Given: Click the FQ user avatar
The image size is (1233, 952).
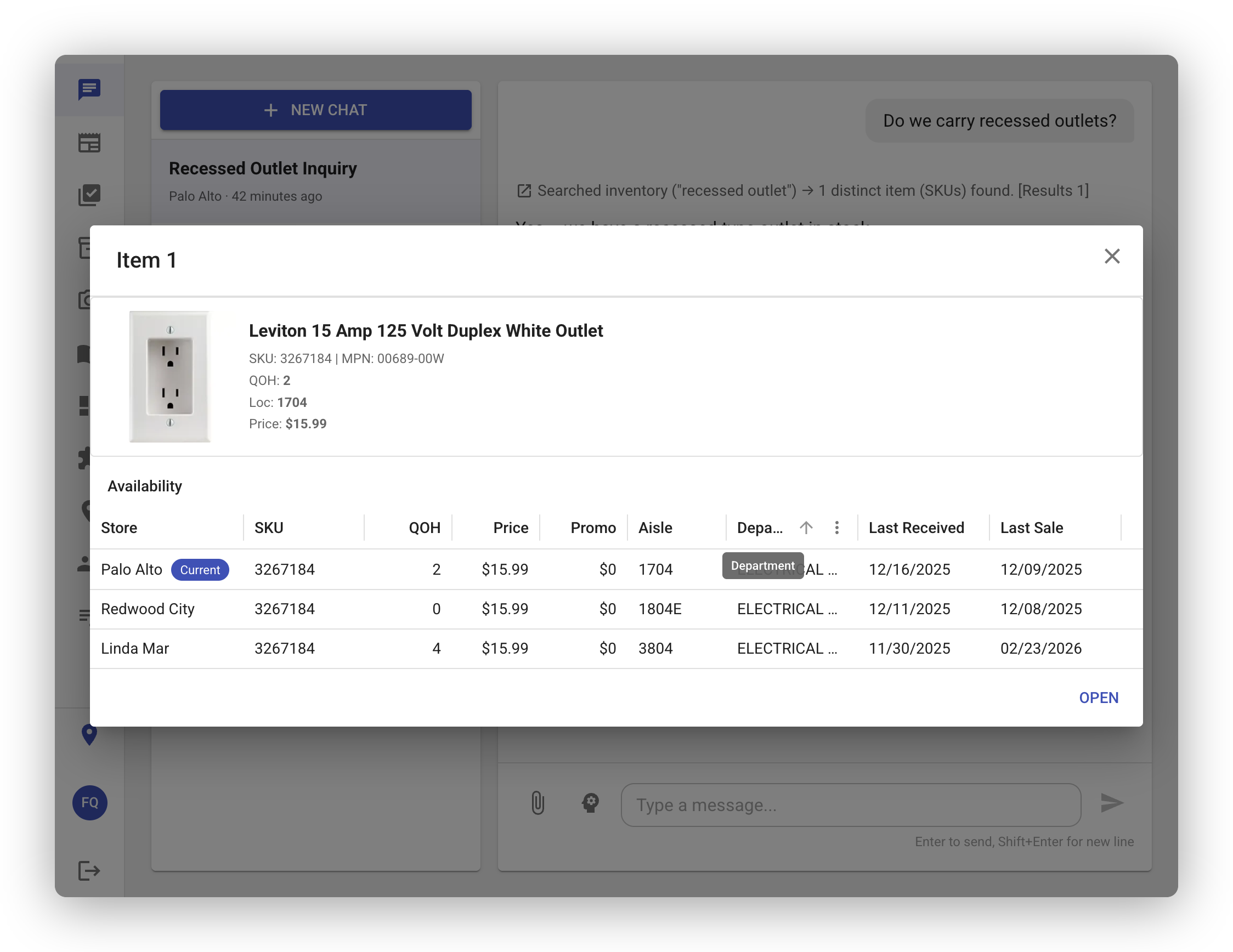Looking at the screenshot, I should pos(89,802).
